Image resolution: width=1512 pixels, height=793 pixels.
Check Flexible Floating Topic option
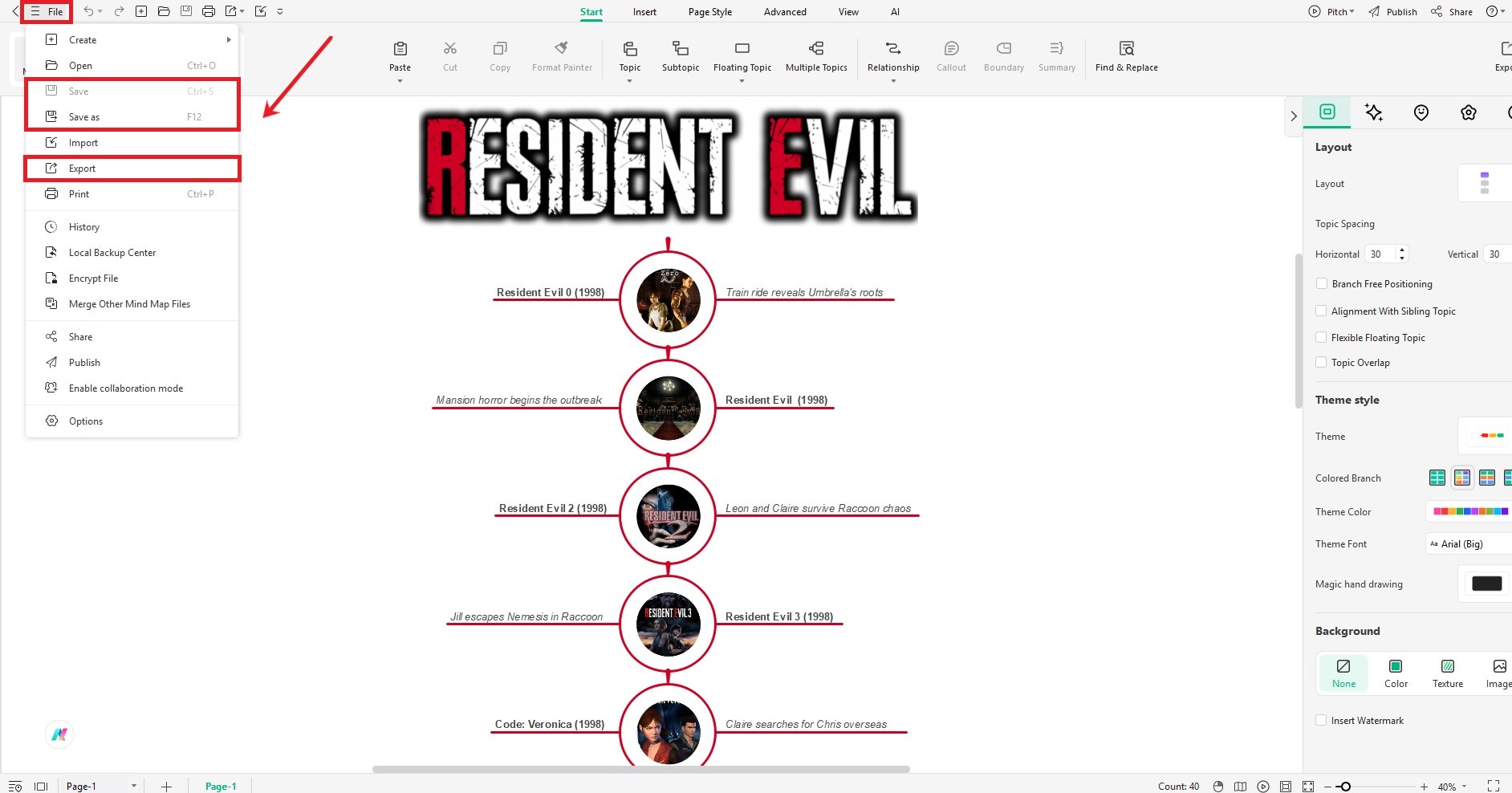1321,337
